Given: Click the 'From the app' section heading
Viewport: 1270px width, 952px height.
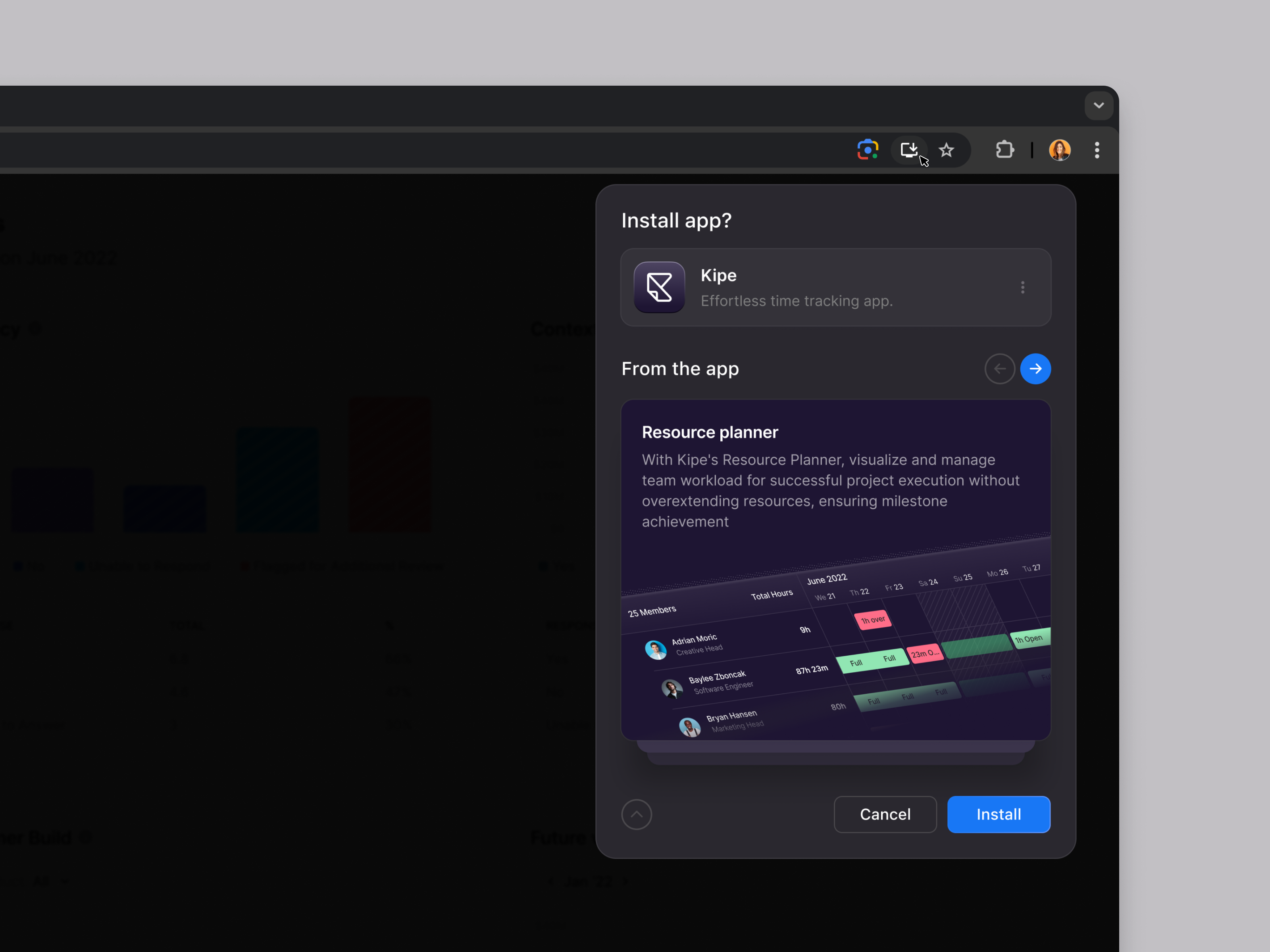Looking at the screenshot, I should point(680,369).
